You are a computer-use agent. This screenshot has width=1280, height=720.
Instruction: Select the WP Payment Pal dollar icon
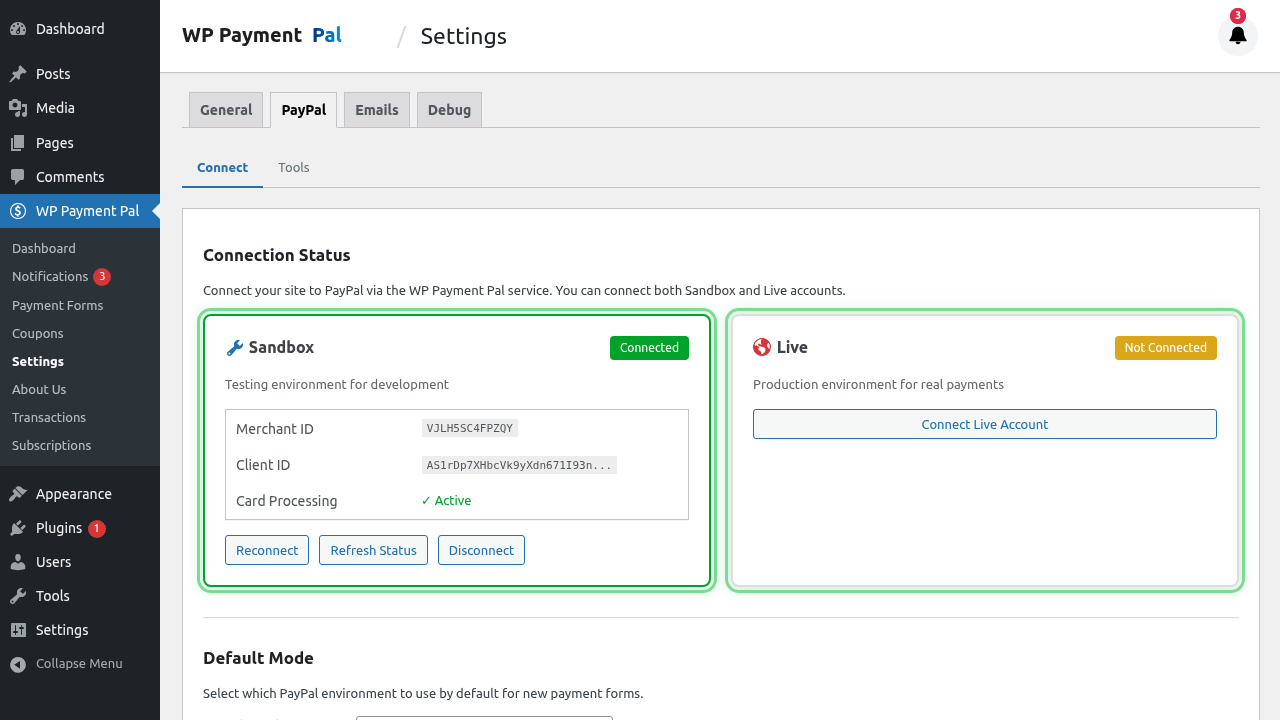[17, 211]
